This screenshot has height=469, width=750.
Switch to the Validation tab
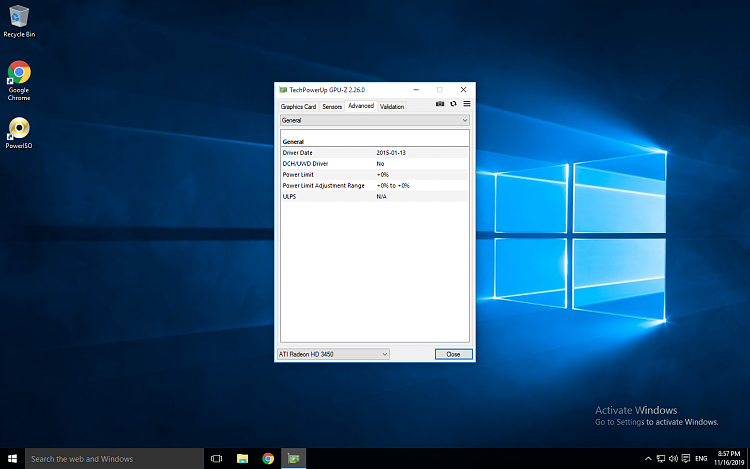(x=392, y=107)
